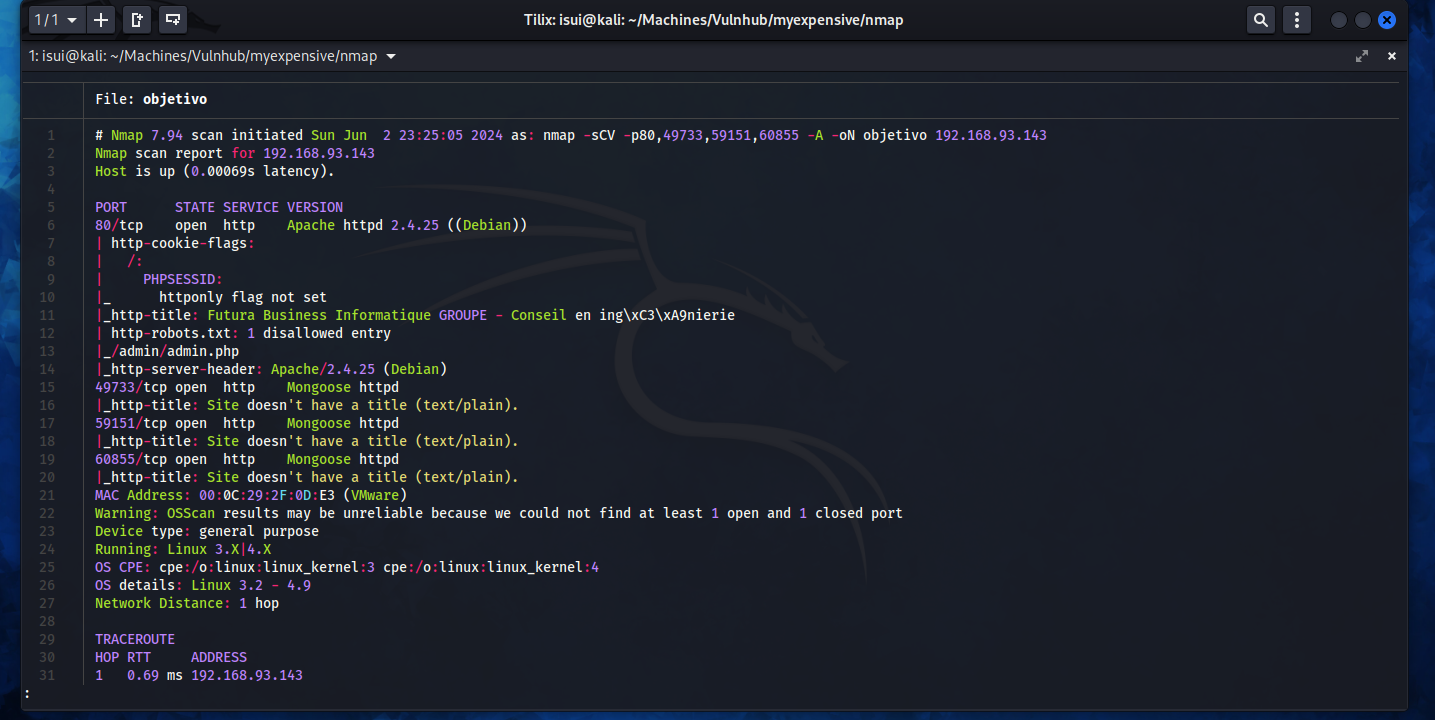Viewport: 1435px width, 720px height.
Task: Minimize the Tilix window
Action: point(1339,20)
